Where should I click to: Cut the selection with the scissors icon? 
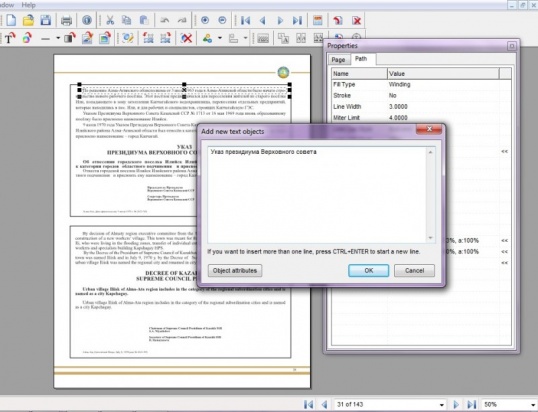point(110,20)
